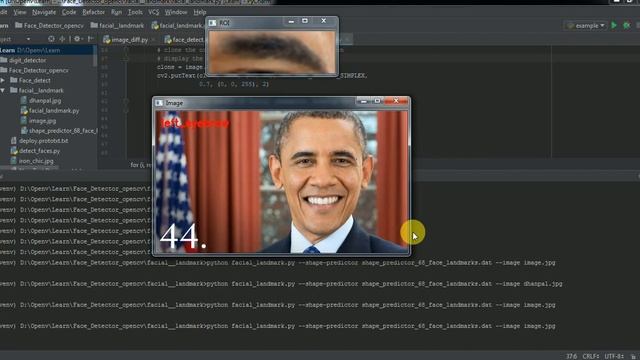Viewport: 640px width, 360px height.
Task: Select the Face_Detector_opencv folder in tree
Action: 35,71
